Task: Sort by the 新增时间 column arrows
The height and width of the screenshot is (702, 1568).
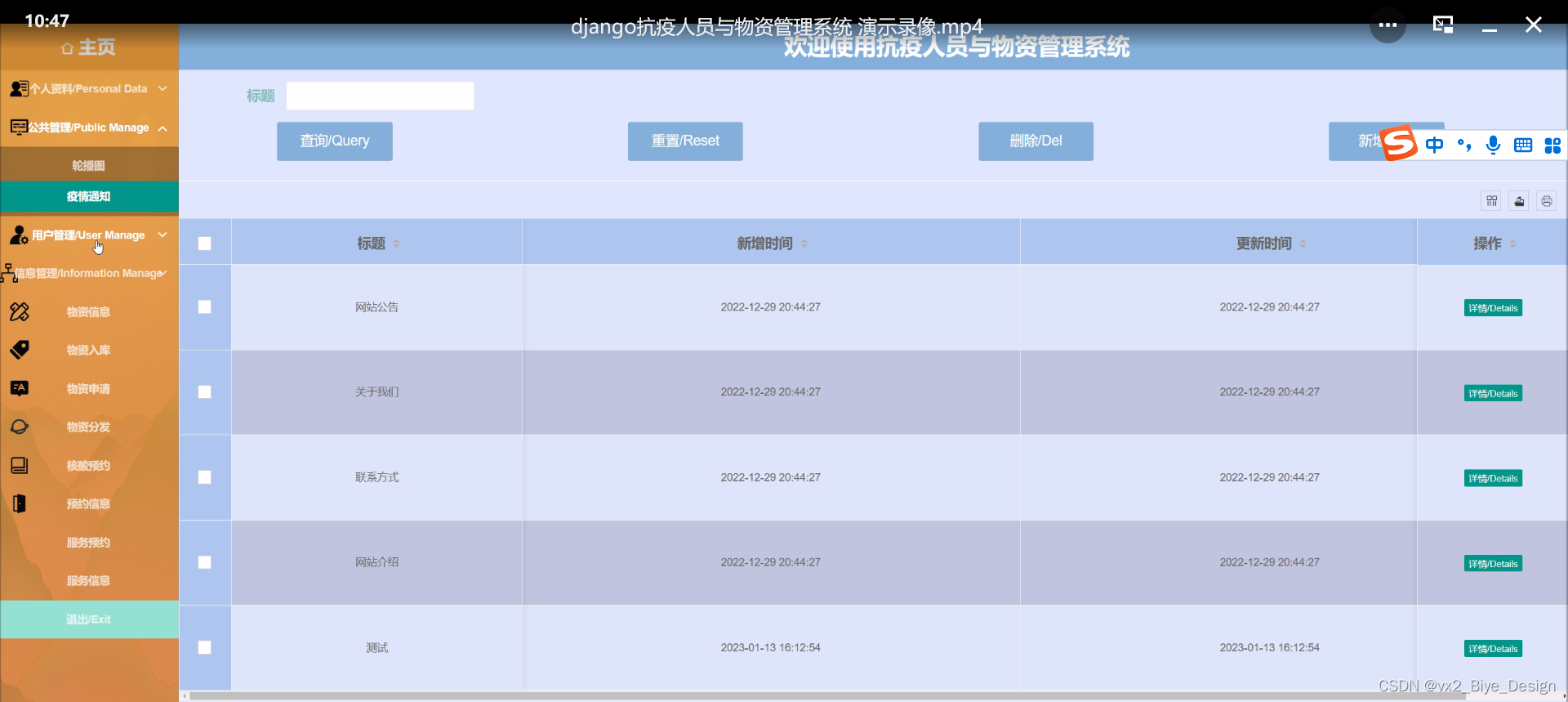Action: click(x=804, y=244)
